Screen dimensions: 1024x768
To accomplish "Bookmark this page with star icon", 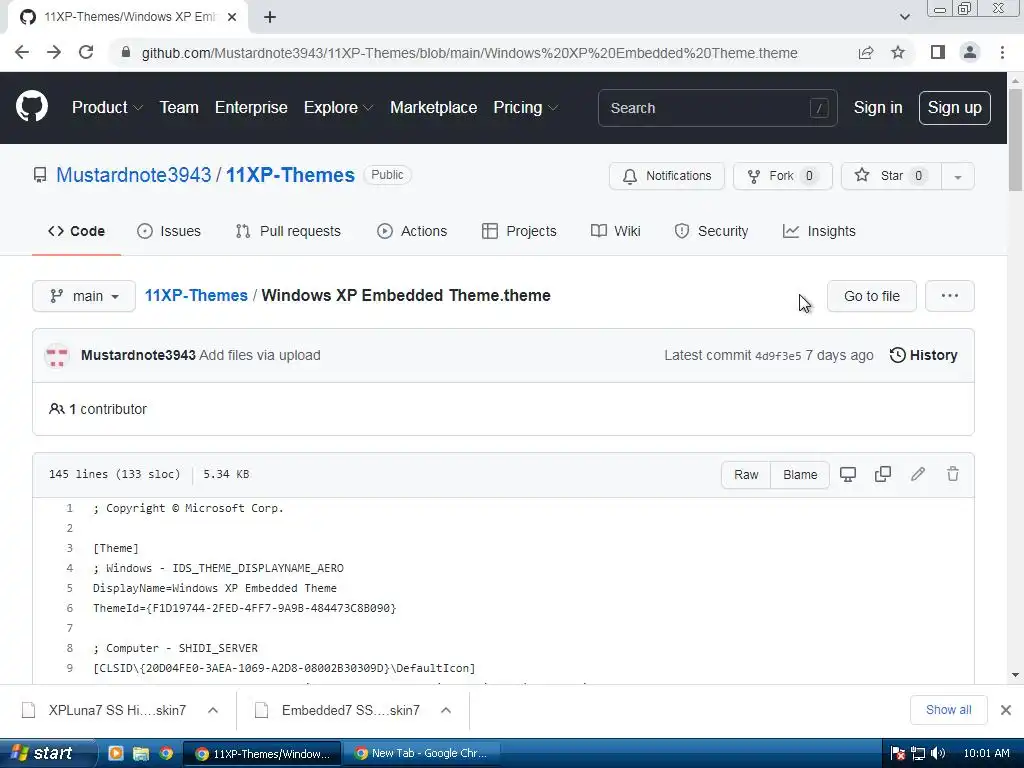I will [x=898, y=52].
